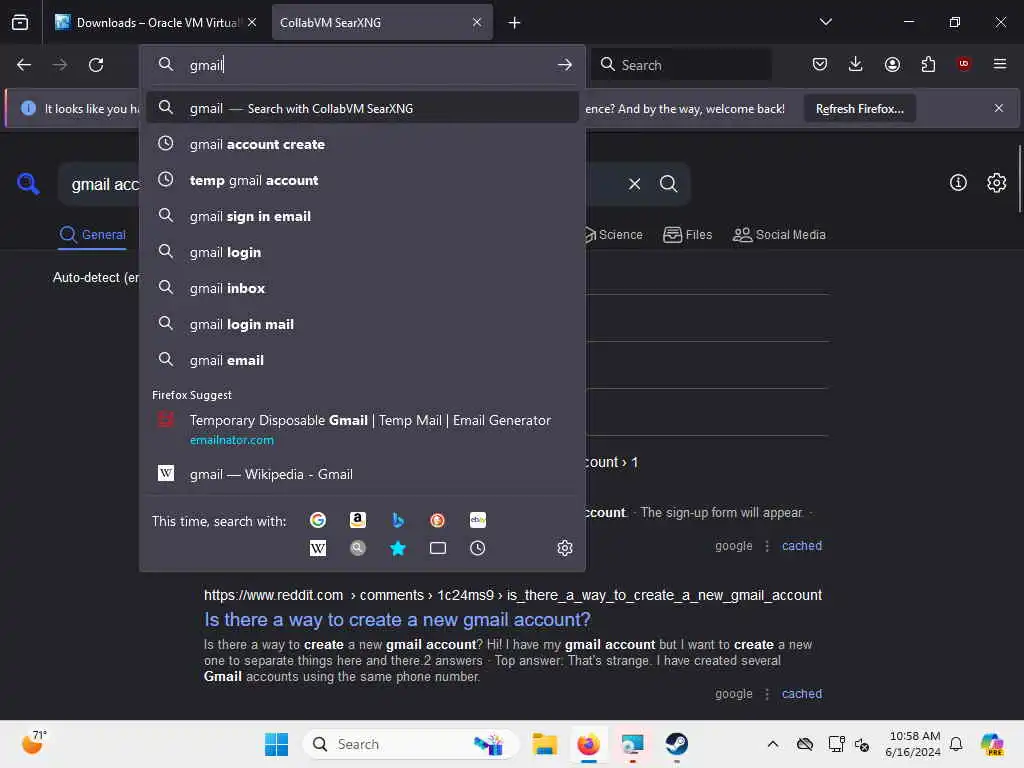Search this time with DuckDuckGo

pos(438,520)
